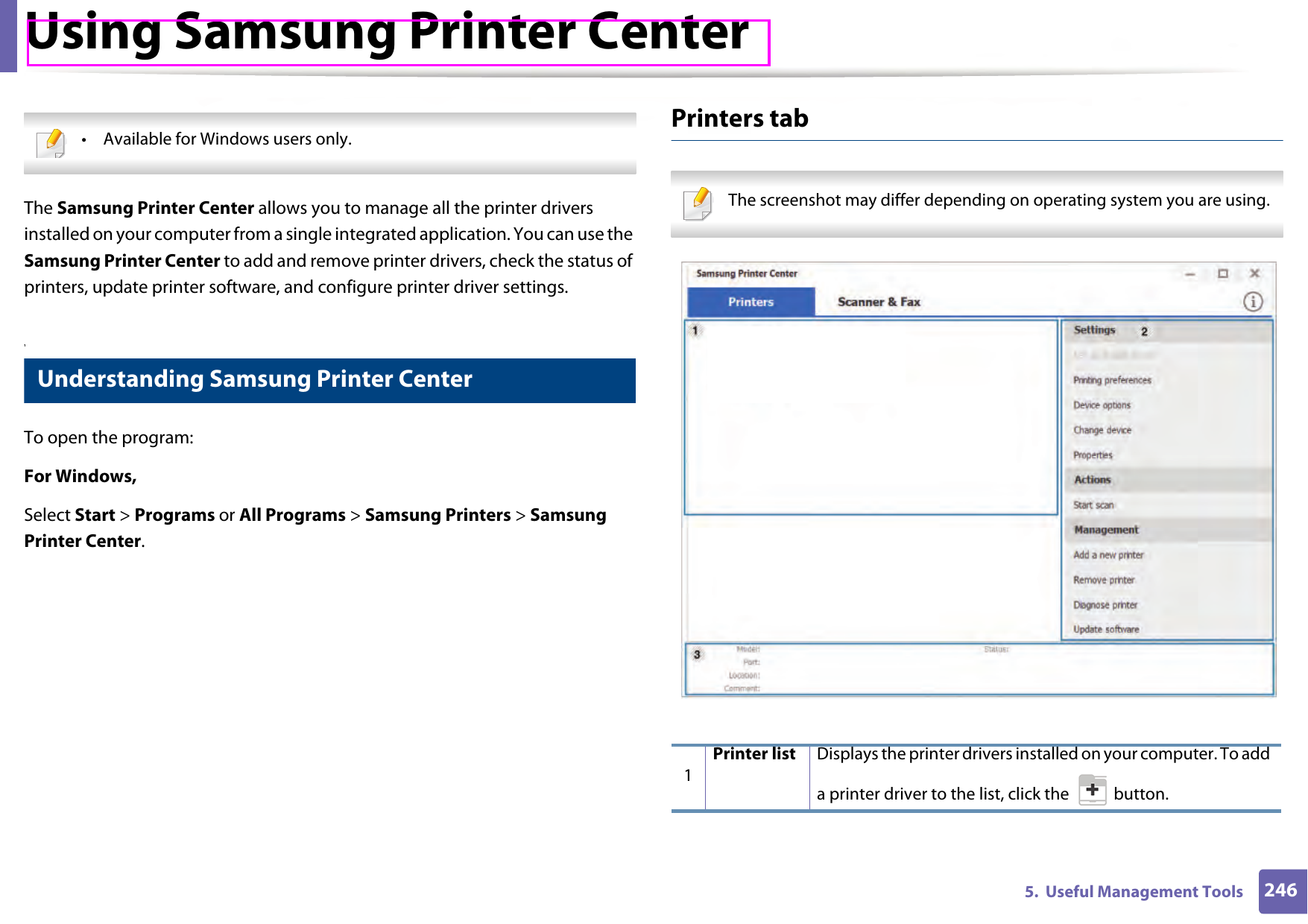This screenshot has height=924, width=1308.
Task: Minimize the Samsung Printer Center window
Action: (1192, 274)
